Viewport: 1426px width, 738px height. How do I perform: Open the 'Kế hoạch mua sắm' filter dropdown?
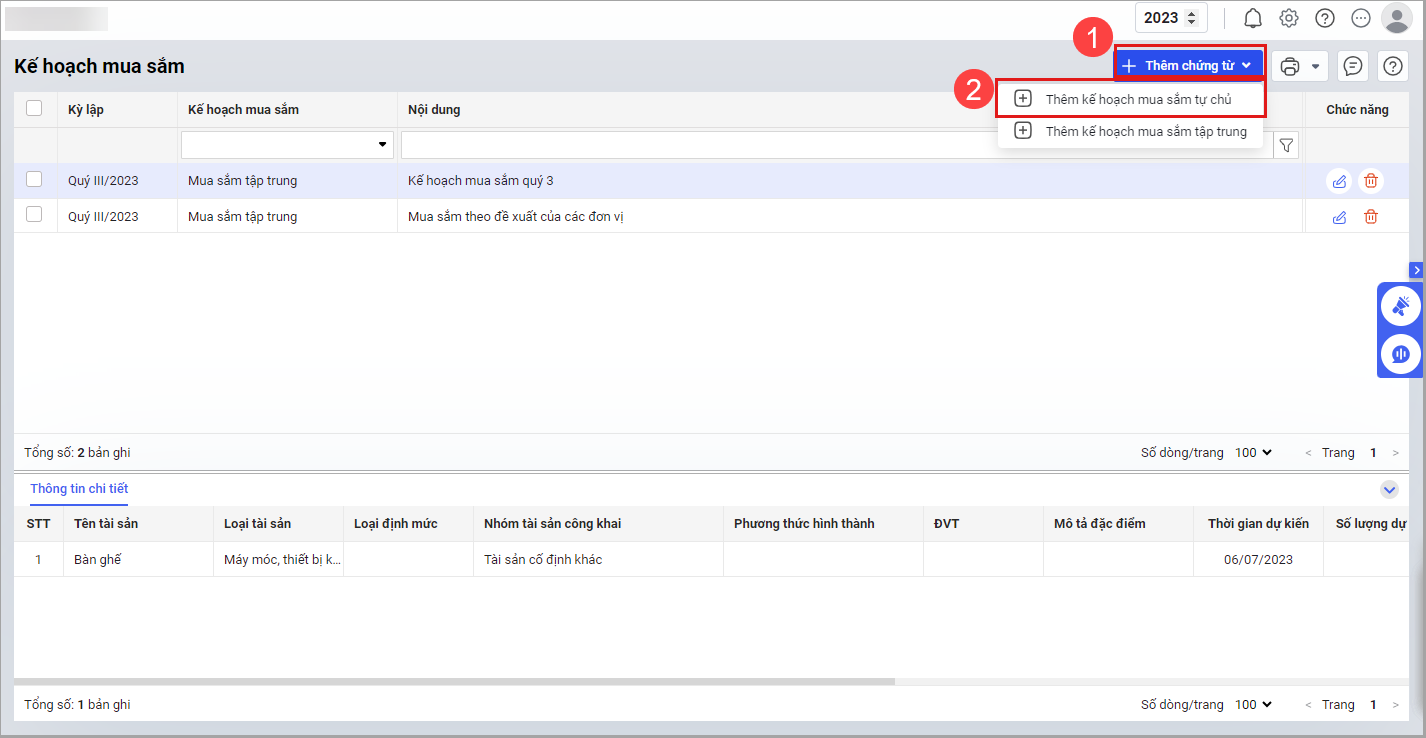pos(287,145)
